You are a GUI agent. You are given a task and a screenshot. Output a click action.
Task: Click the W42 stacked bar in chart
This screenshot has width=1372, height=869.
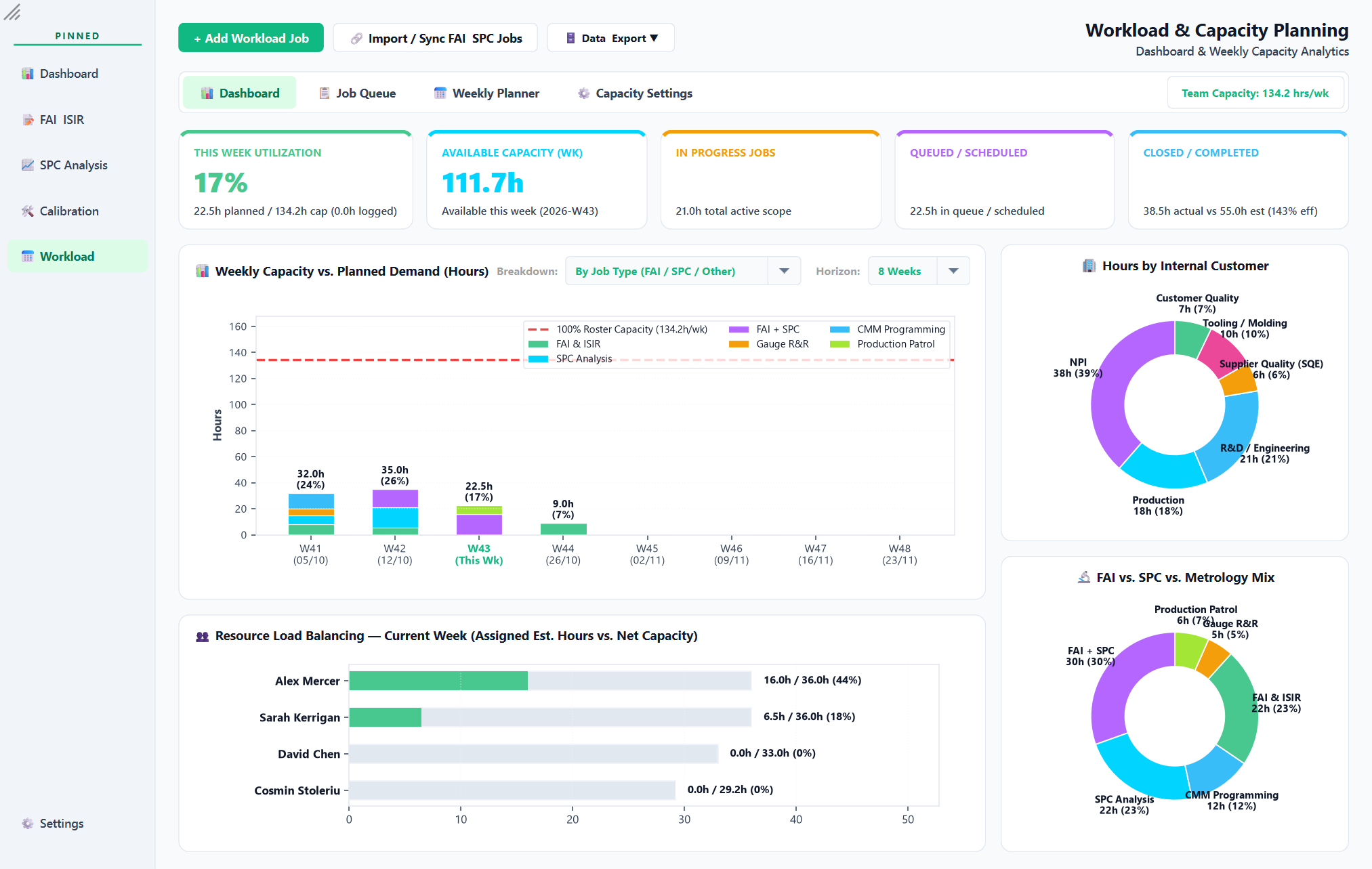395,512
